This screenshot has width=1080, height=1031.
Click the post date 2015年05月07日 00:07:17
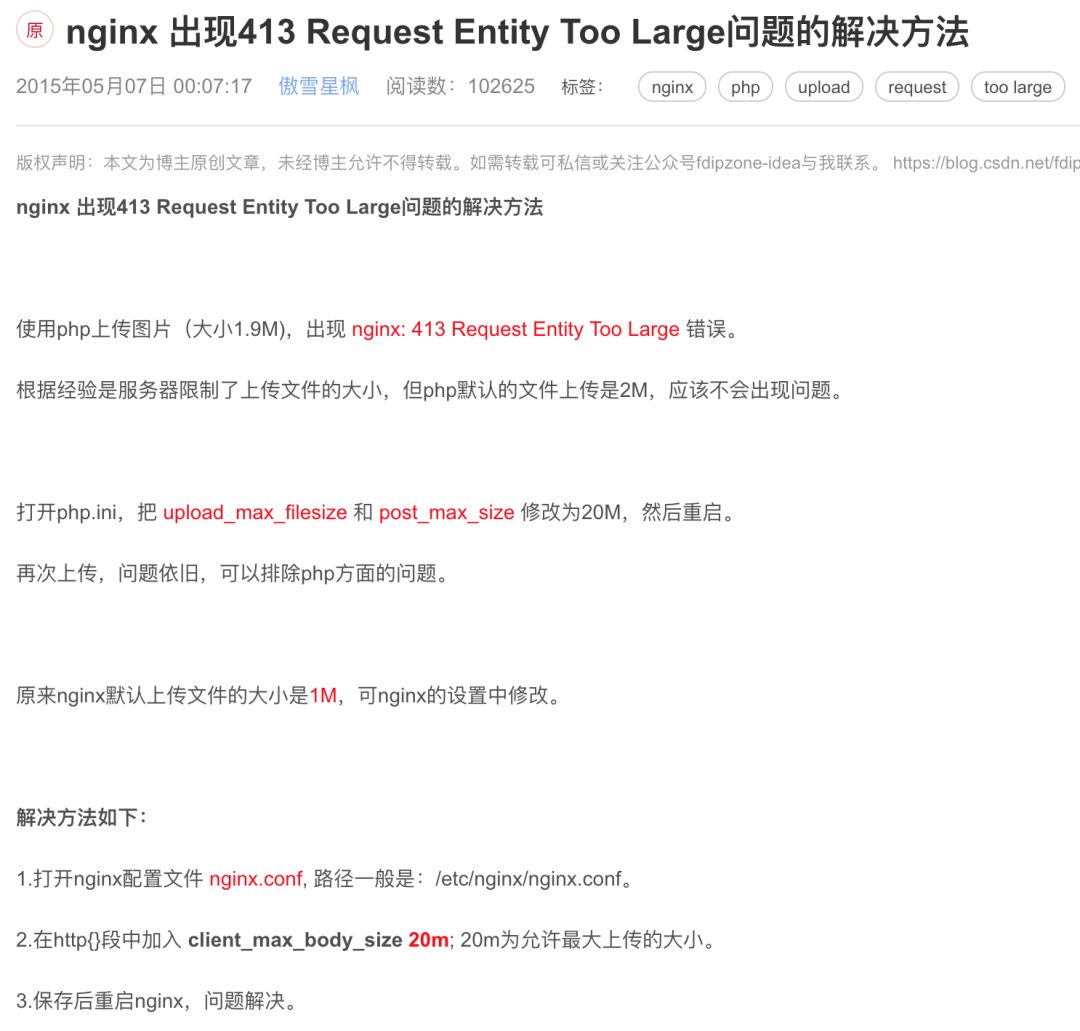pos(134,86)
